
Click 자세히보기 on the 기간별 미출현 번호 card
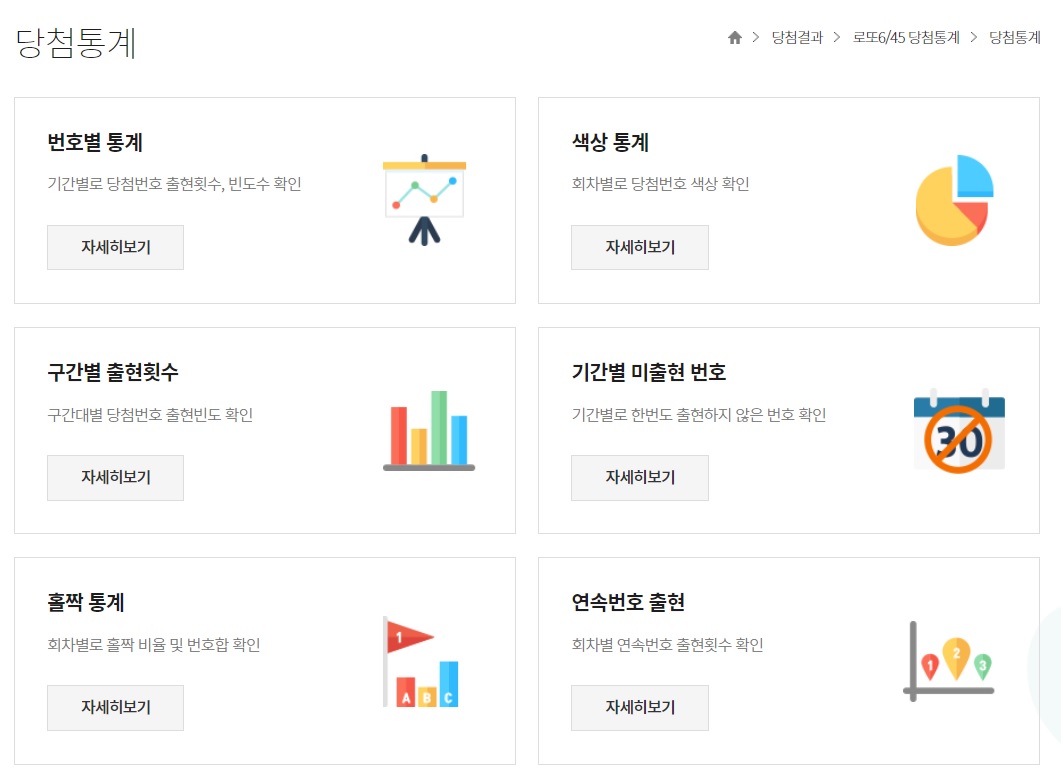point(640,478)
